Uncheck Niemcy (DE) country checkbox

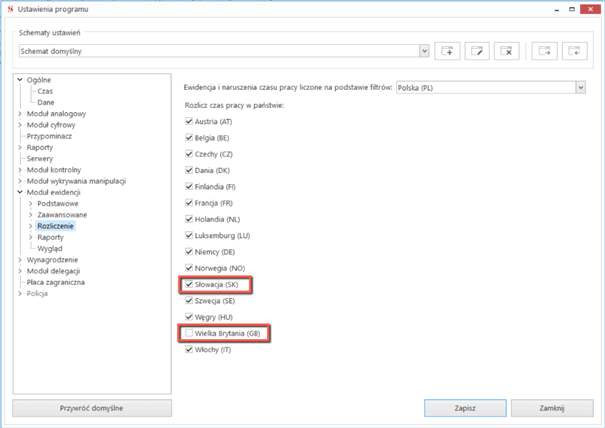(x=189, y=252)
